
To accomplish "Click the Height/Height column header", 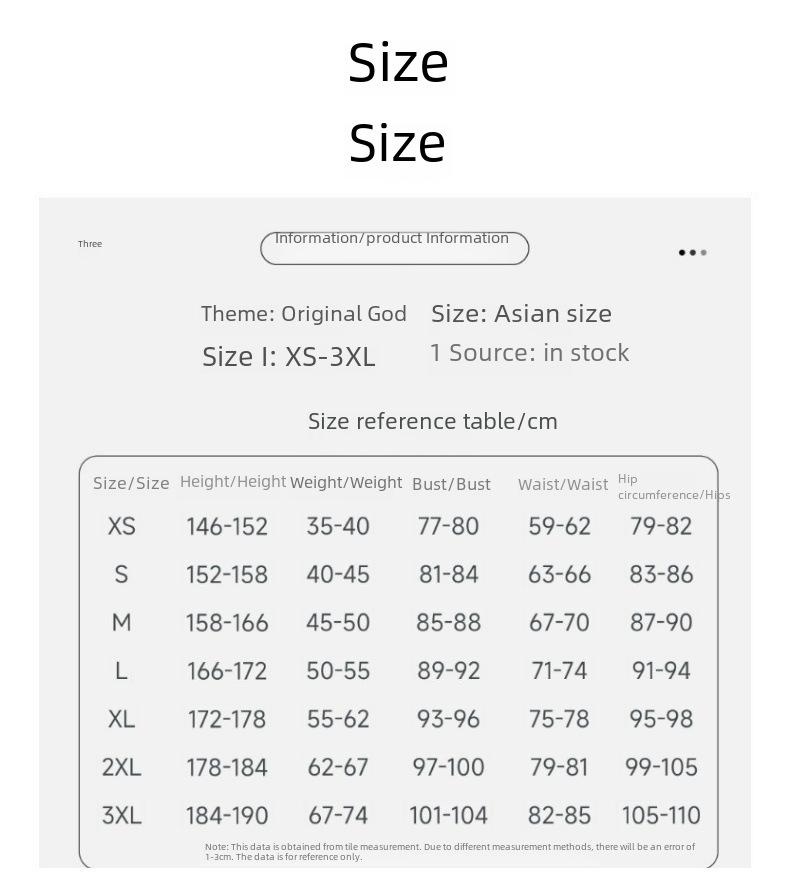I will point(233,482).
